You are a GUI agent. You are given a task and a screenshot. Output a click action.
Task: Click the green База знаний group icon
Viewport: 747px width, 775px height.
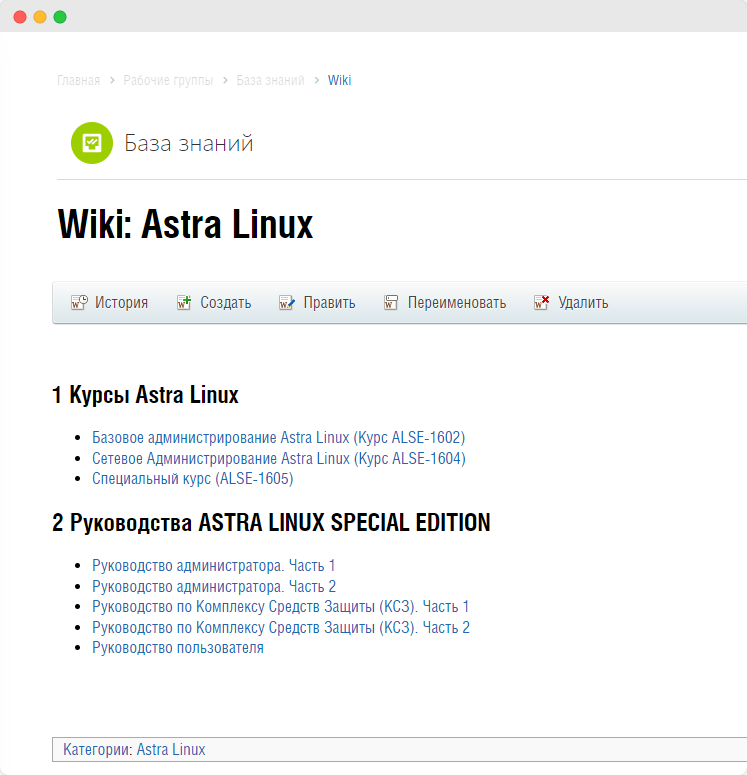coord(92,143)
